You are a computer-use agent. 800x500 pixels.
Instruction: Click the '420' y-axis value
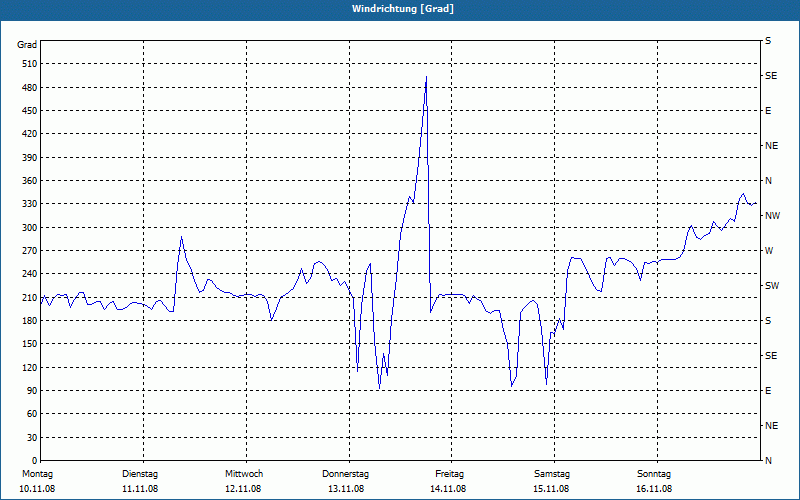coord(30,134)
